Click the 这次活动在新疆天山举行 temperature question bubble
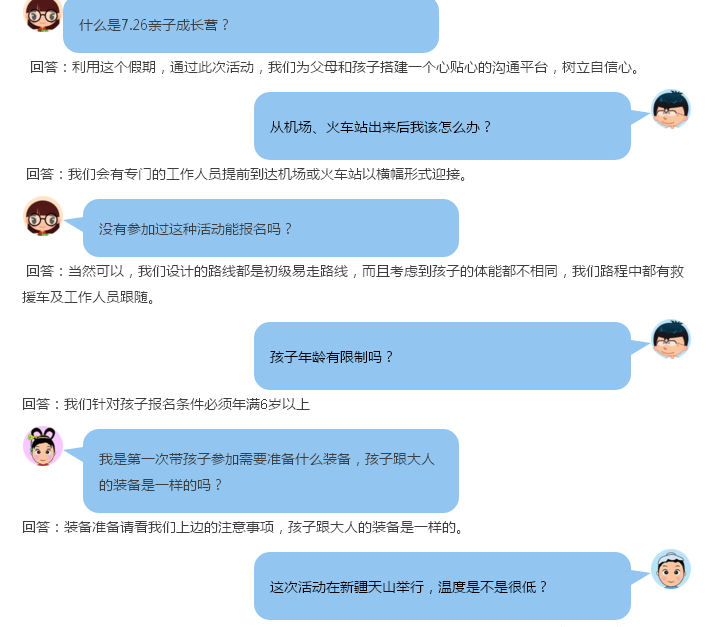 pos(442,586)
